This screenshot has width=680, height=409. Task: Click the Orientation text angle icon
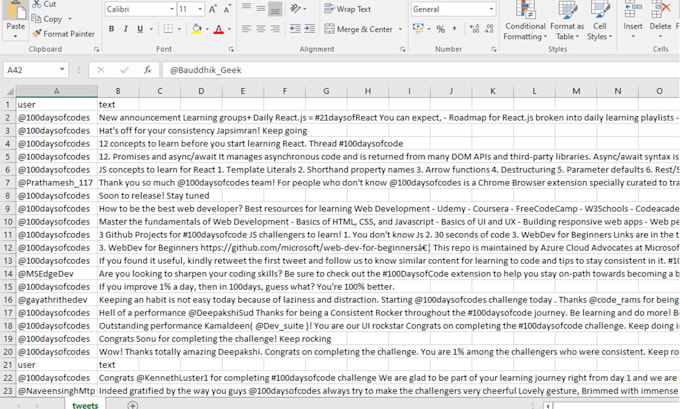296,9
